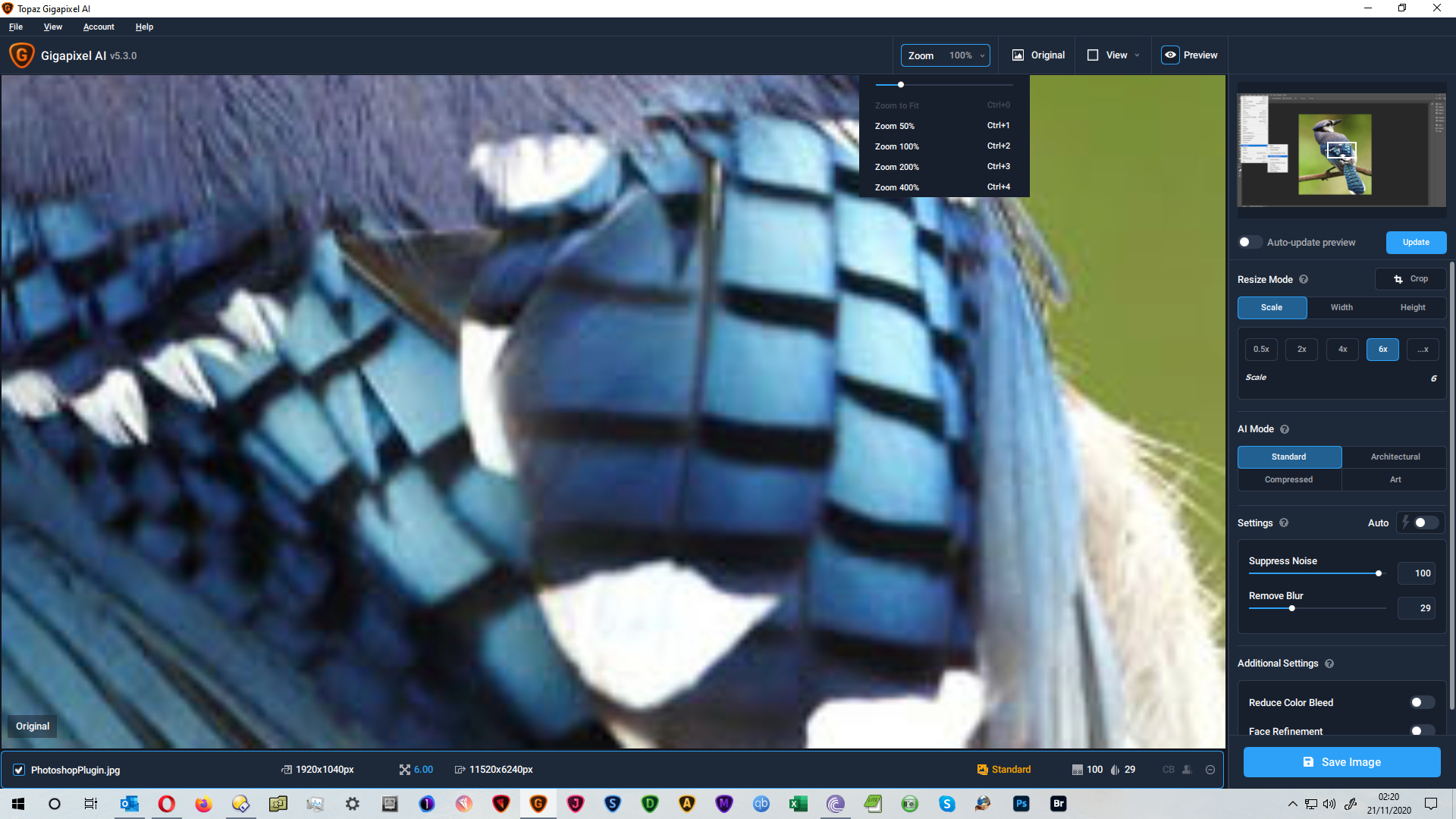
Task: Turn on Reduce Color Bleed switch
Action: point(1421,703)
